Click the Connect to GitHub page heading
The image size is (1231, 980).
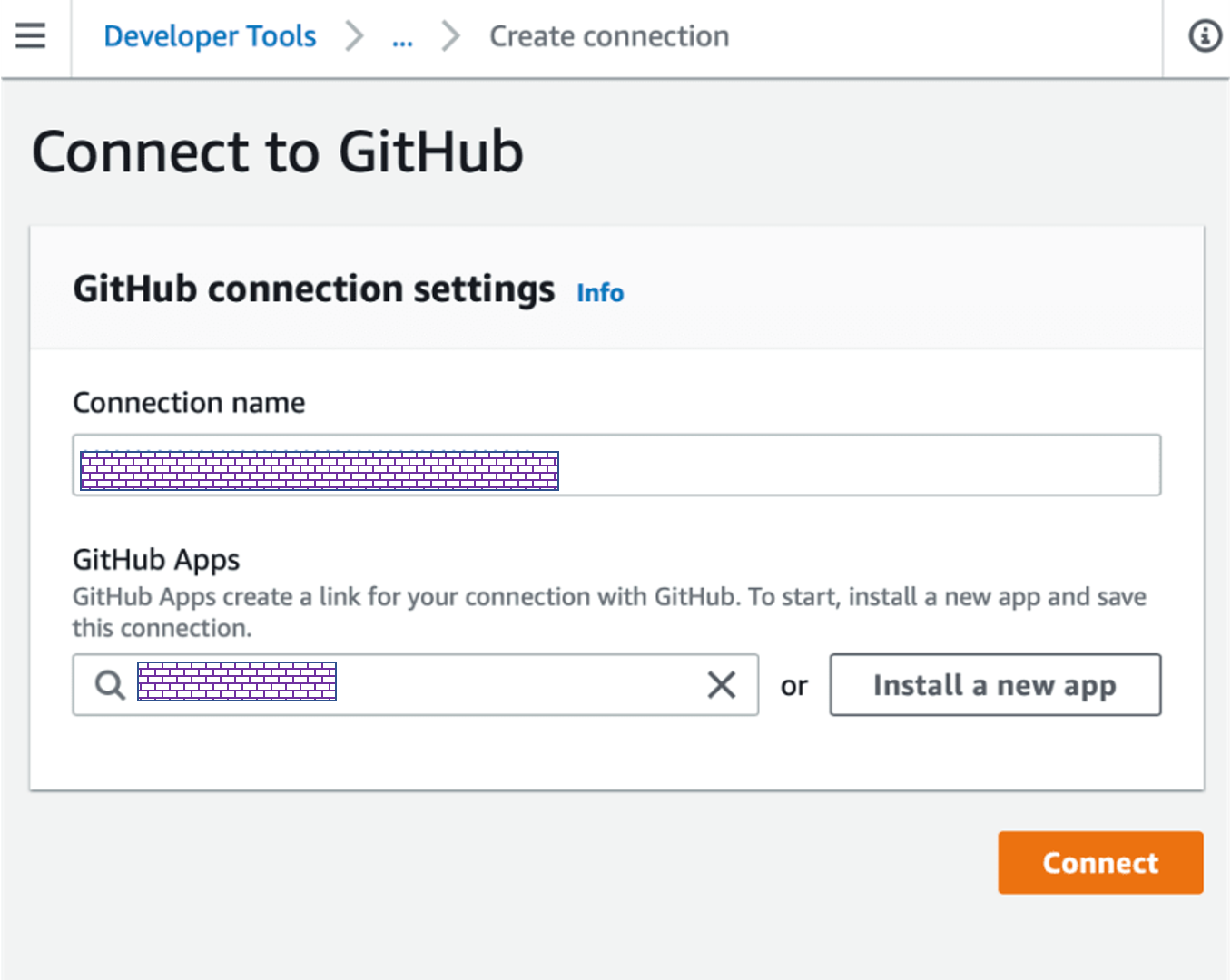(278, 152)
